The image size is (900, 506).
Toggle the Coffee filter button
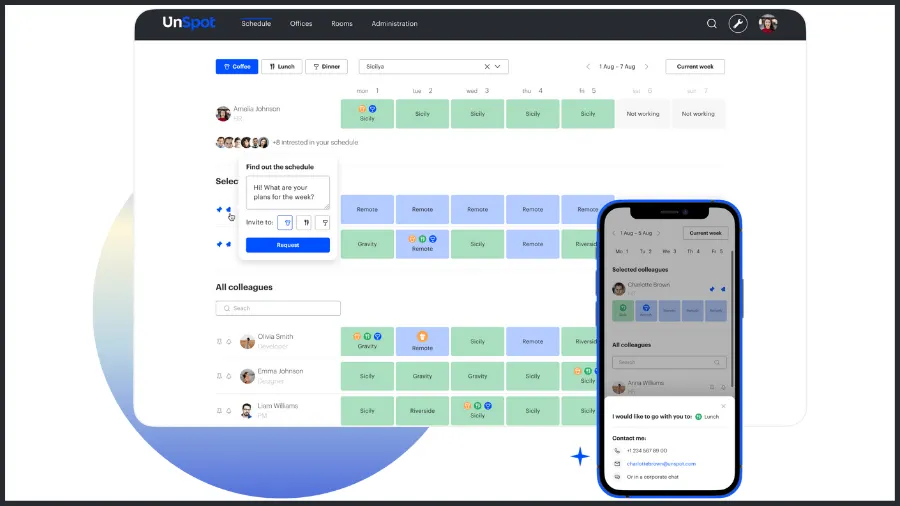pos(237,67)
